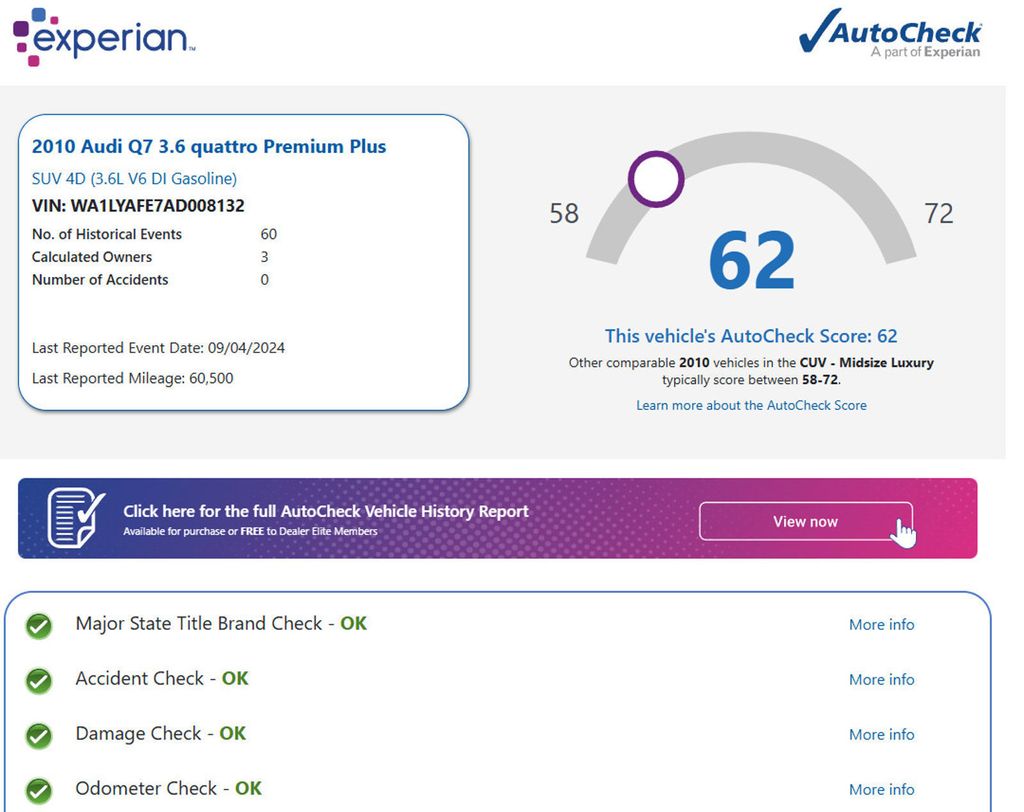Click the green checkmark beside Damage Check

pos(39,736)
